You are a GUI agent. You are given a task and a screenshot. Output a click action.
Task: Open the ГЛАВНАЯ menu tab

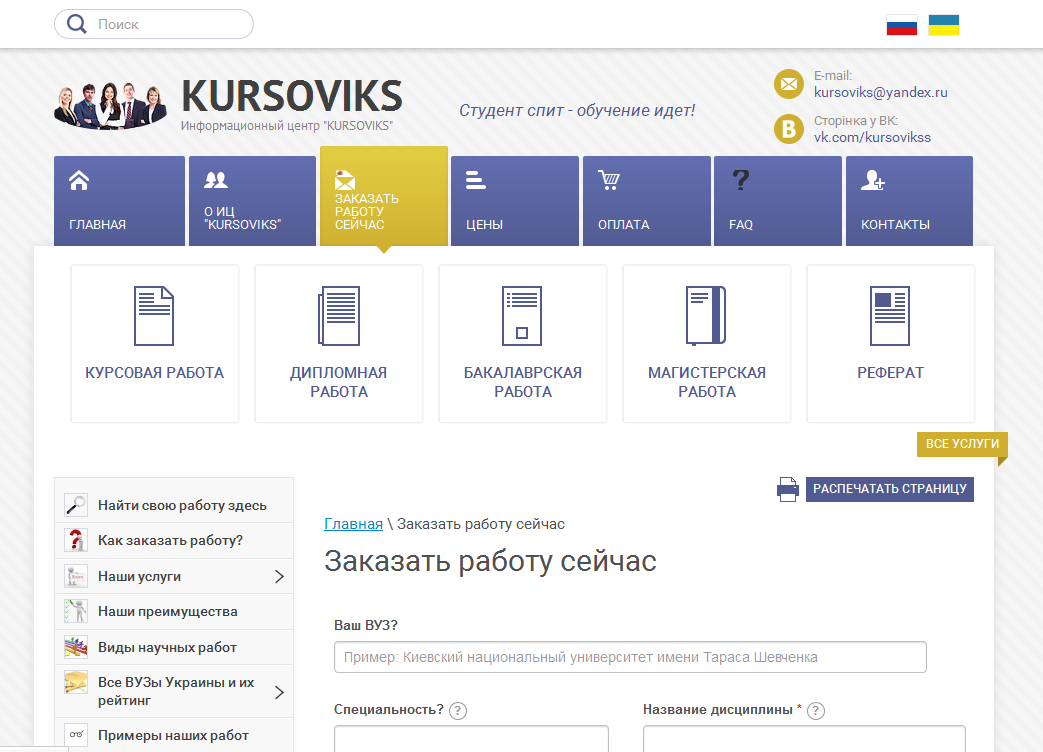click(x=119, y=201)
